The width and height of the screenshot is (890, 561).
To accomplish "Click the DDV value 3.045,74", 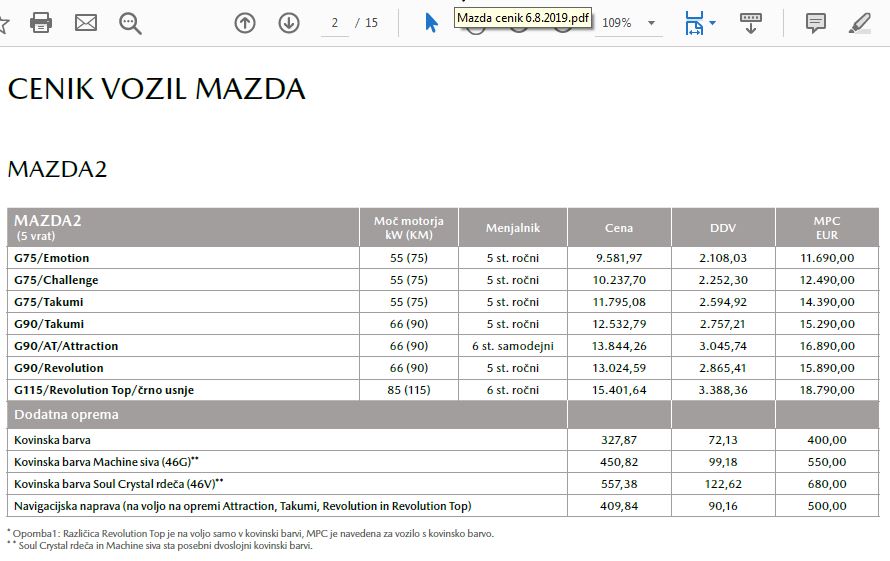I will click(723, 346).
